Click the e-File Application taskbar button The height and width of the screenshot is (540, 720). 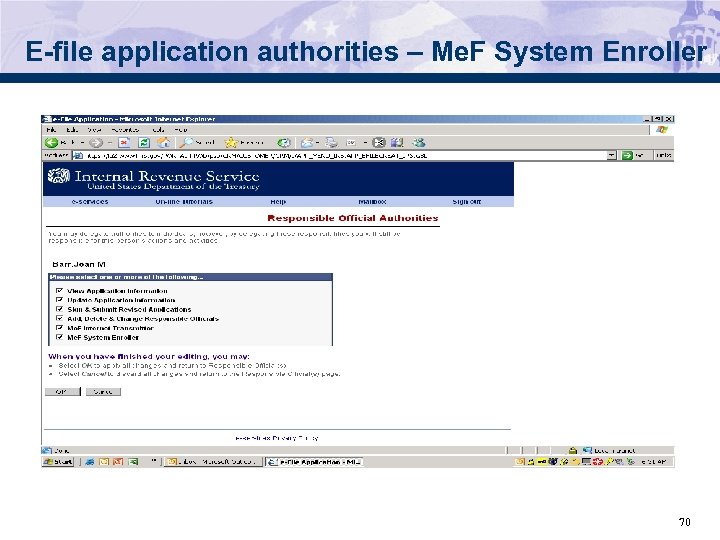click(x=315, y=461)
